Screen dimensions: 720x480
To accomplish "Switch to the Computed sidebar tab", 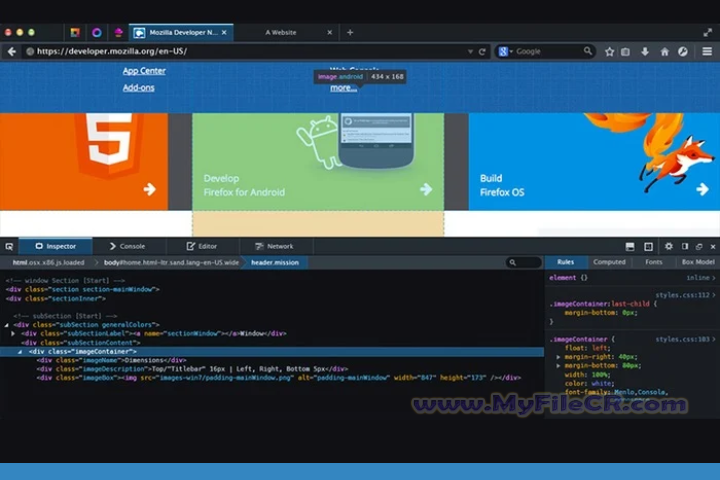I will [x=609, y=262].
